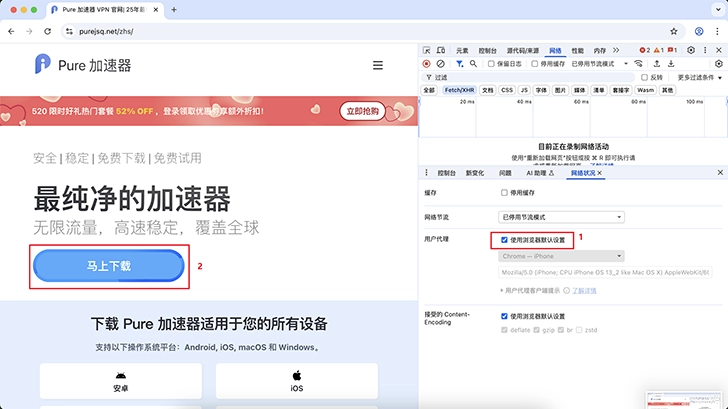Open Chrome profile avatar

(699, 32)
